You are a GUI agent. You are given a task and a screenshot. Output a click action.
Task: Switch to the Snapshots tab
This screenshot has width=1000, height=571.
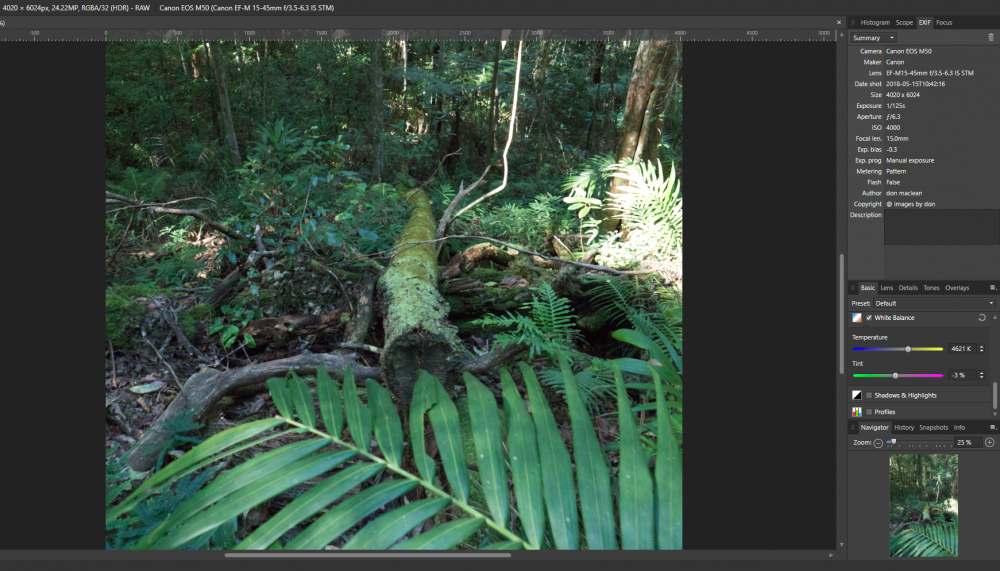pos(934,427)
